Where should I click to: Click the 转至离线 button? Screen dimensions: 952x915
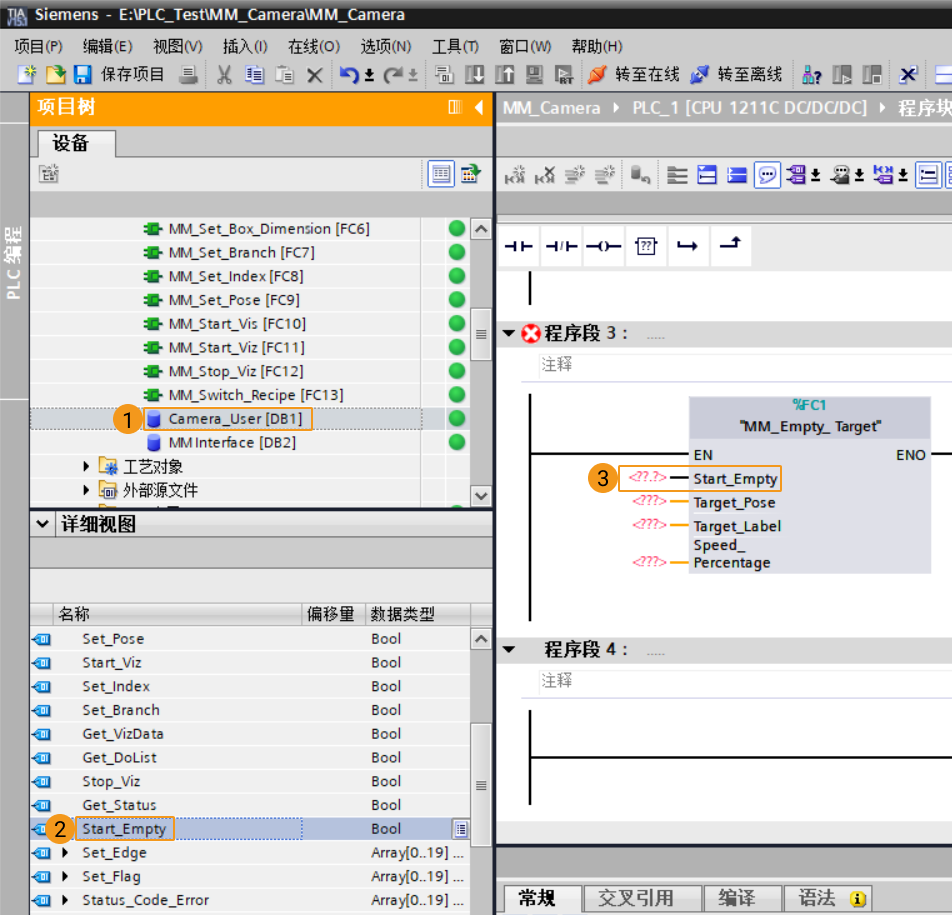pyautogui.click(x=736, y=75)
